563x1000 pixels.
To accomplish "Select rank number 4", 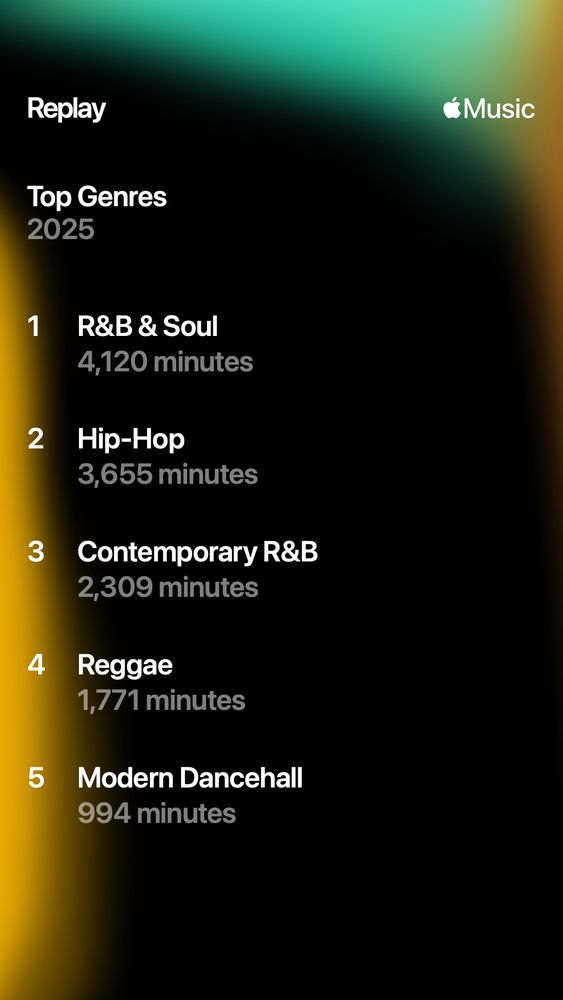I will (x=36, y=665).
